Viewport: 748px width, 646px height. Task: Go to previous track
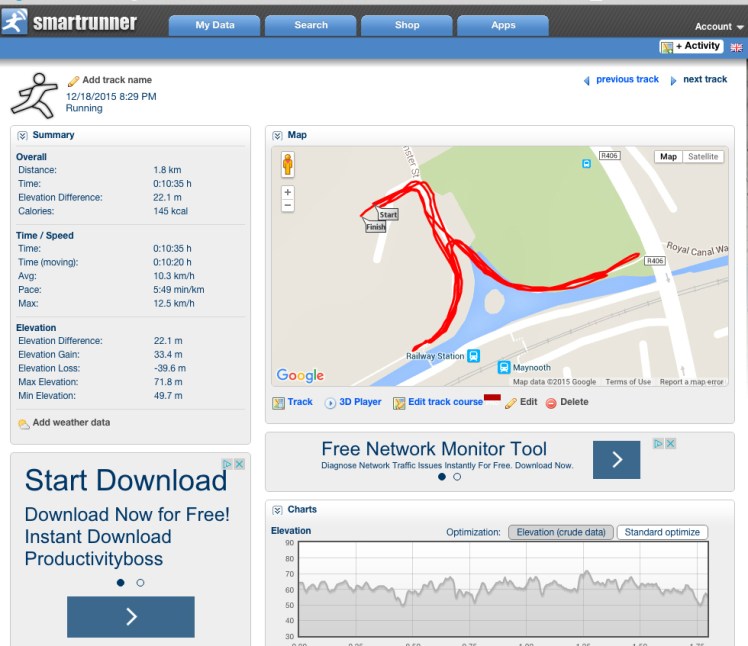tap(627, 79)
